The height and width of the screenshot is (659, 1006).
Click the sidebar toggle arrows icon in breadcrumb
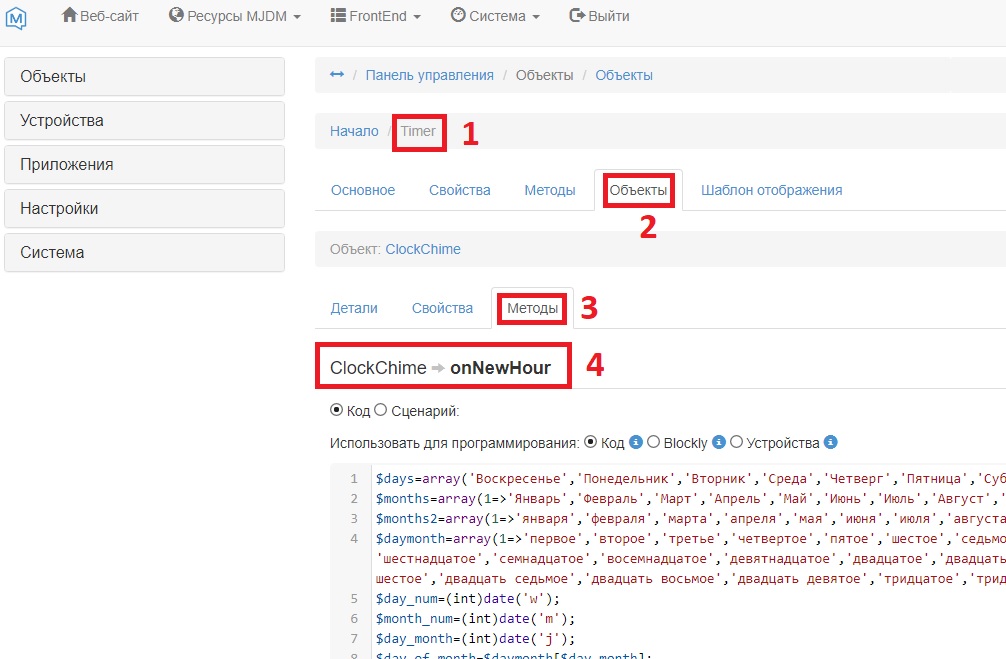[x=337, y=75]
